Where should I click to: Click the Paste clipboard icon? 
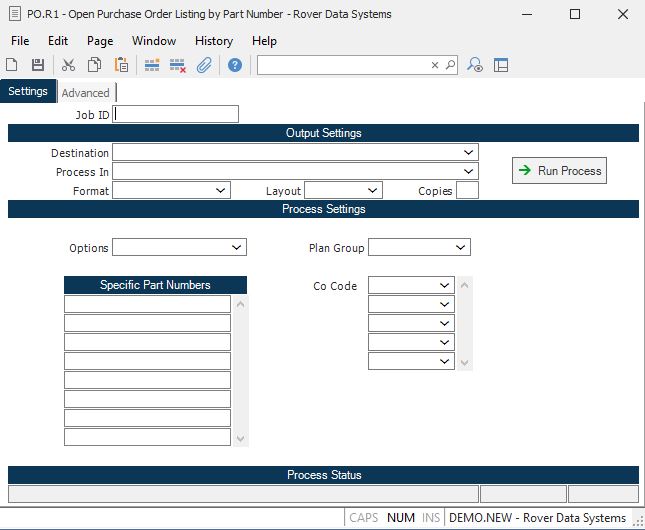pyautogui.click(x=121, y=65)
